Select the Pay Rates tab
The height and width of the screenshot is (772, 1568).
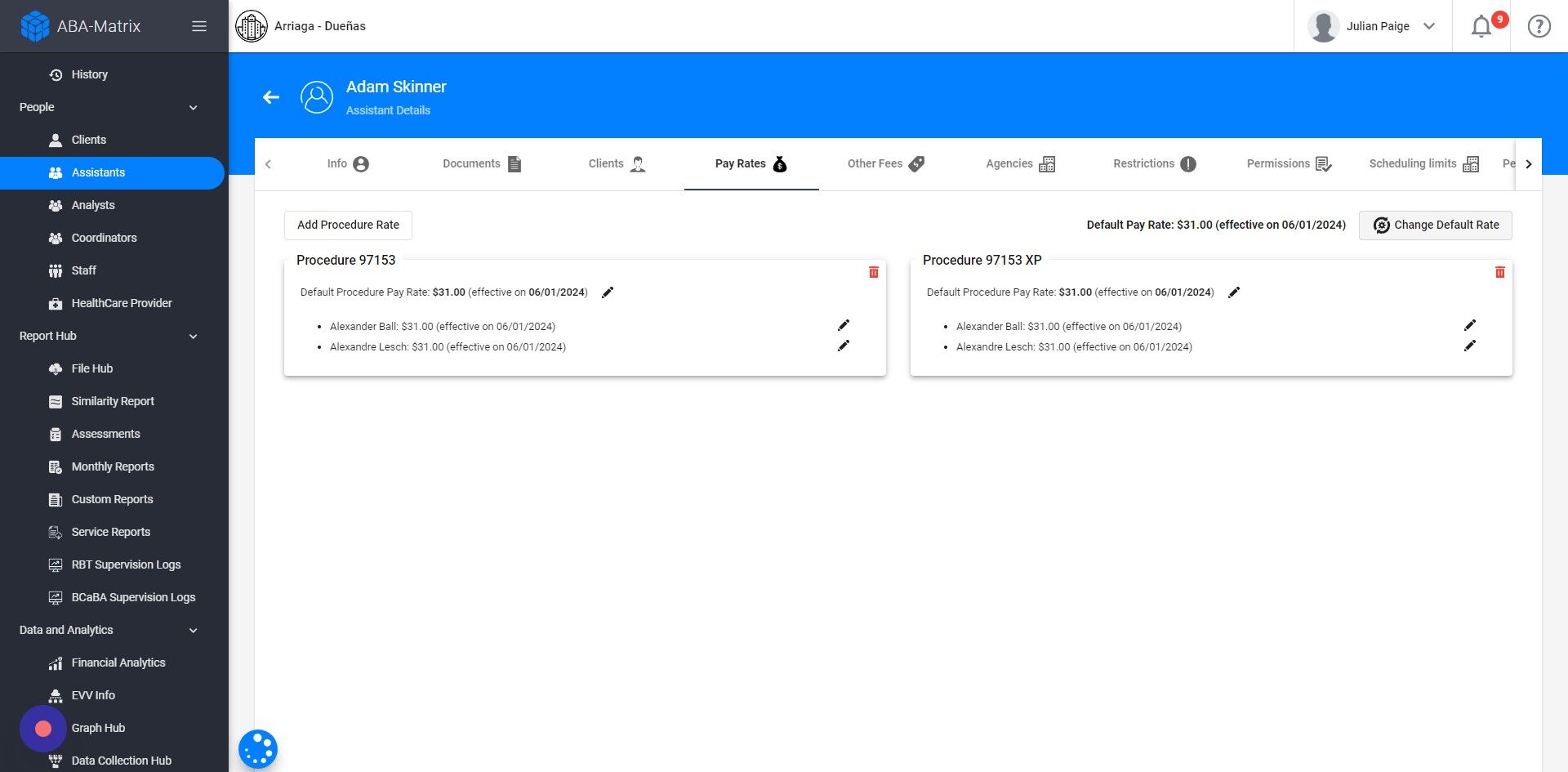pos(751,163)
